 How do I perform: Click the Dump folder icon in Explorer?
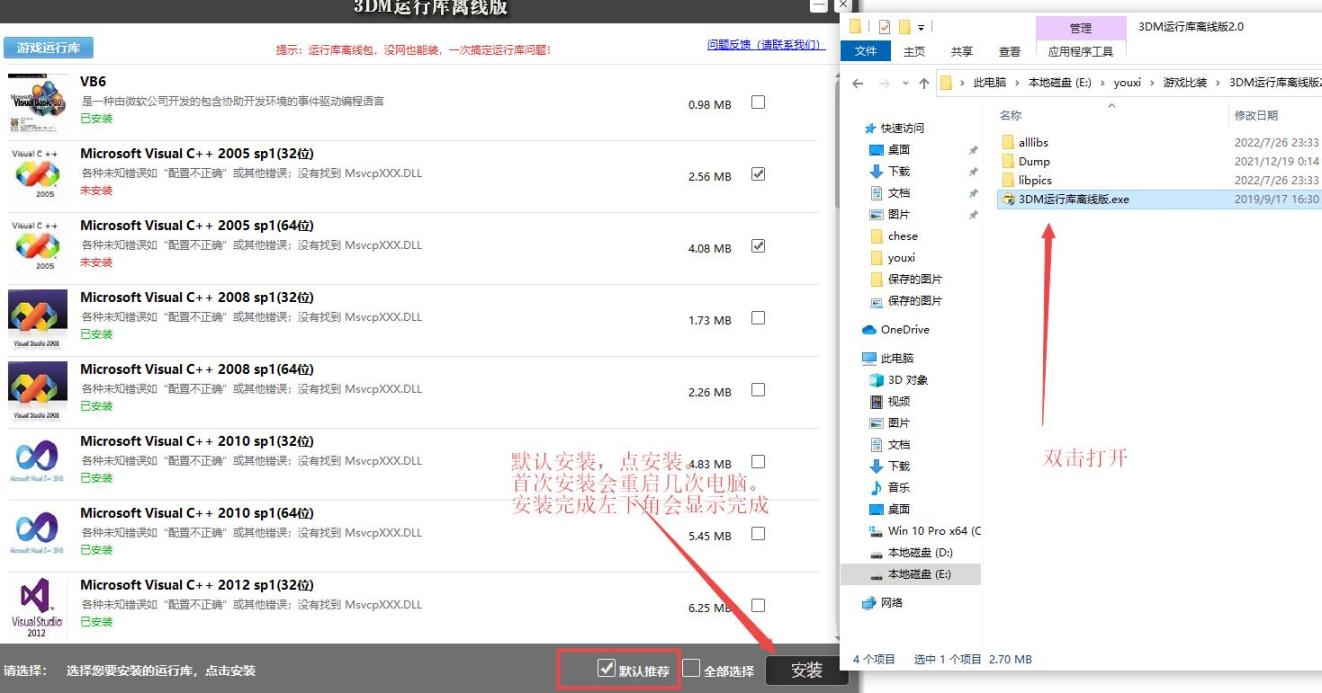click(1008, 161)
